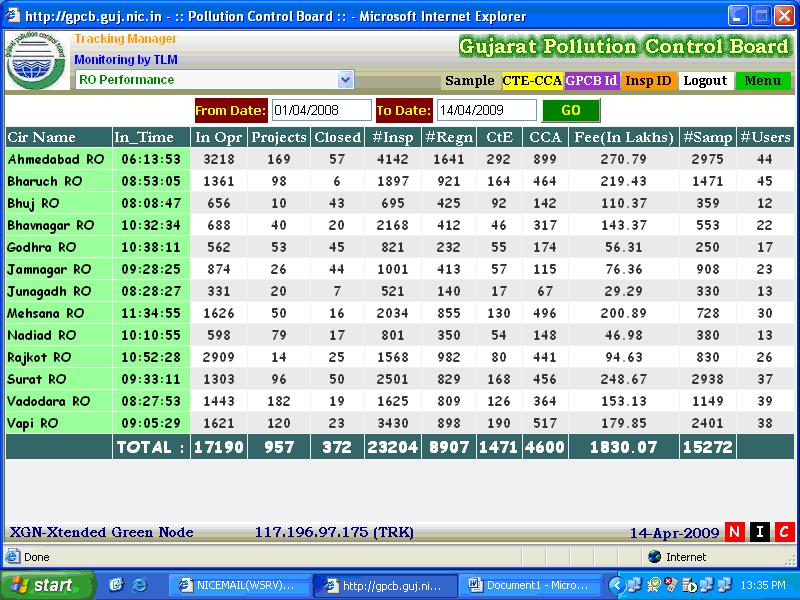Select the Mehsana RO row name

click(x=46, y=313)
